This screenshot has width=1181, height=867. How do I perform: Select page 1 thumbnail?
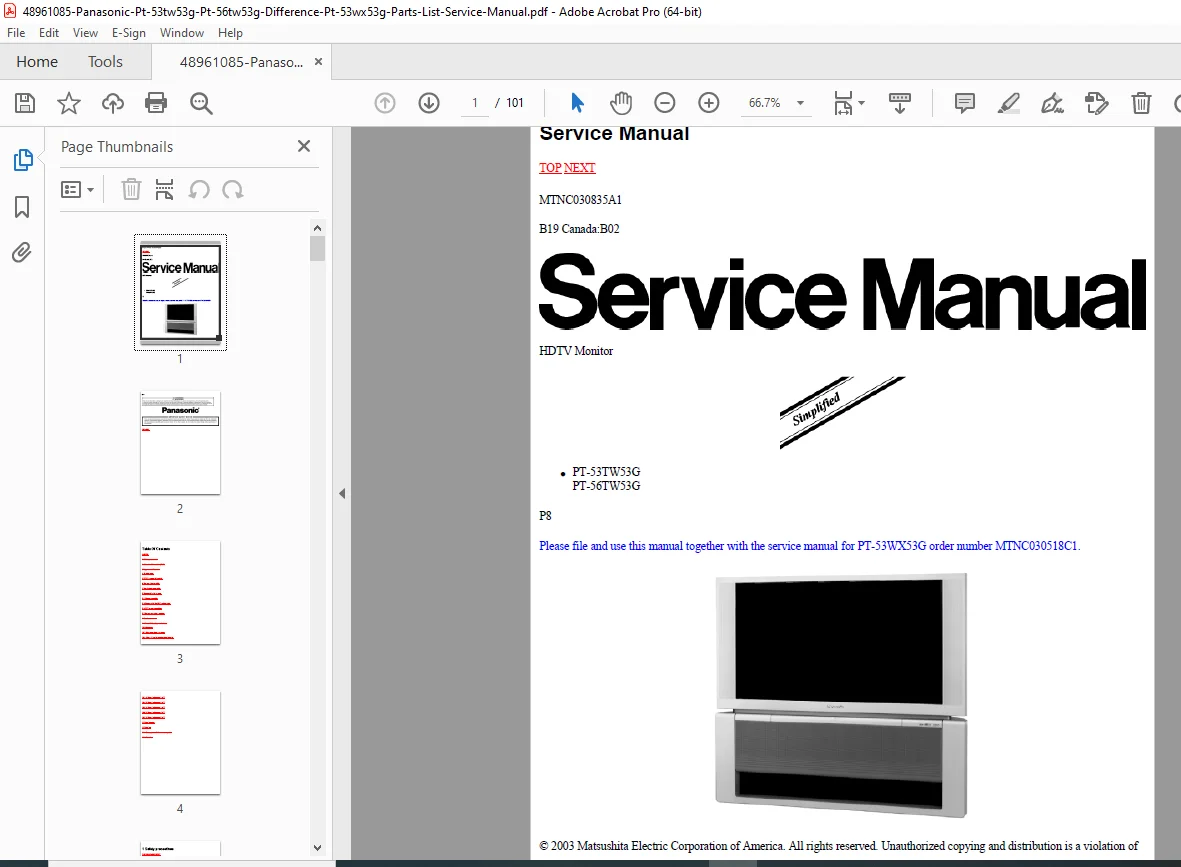point(180,292)
